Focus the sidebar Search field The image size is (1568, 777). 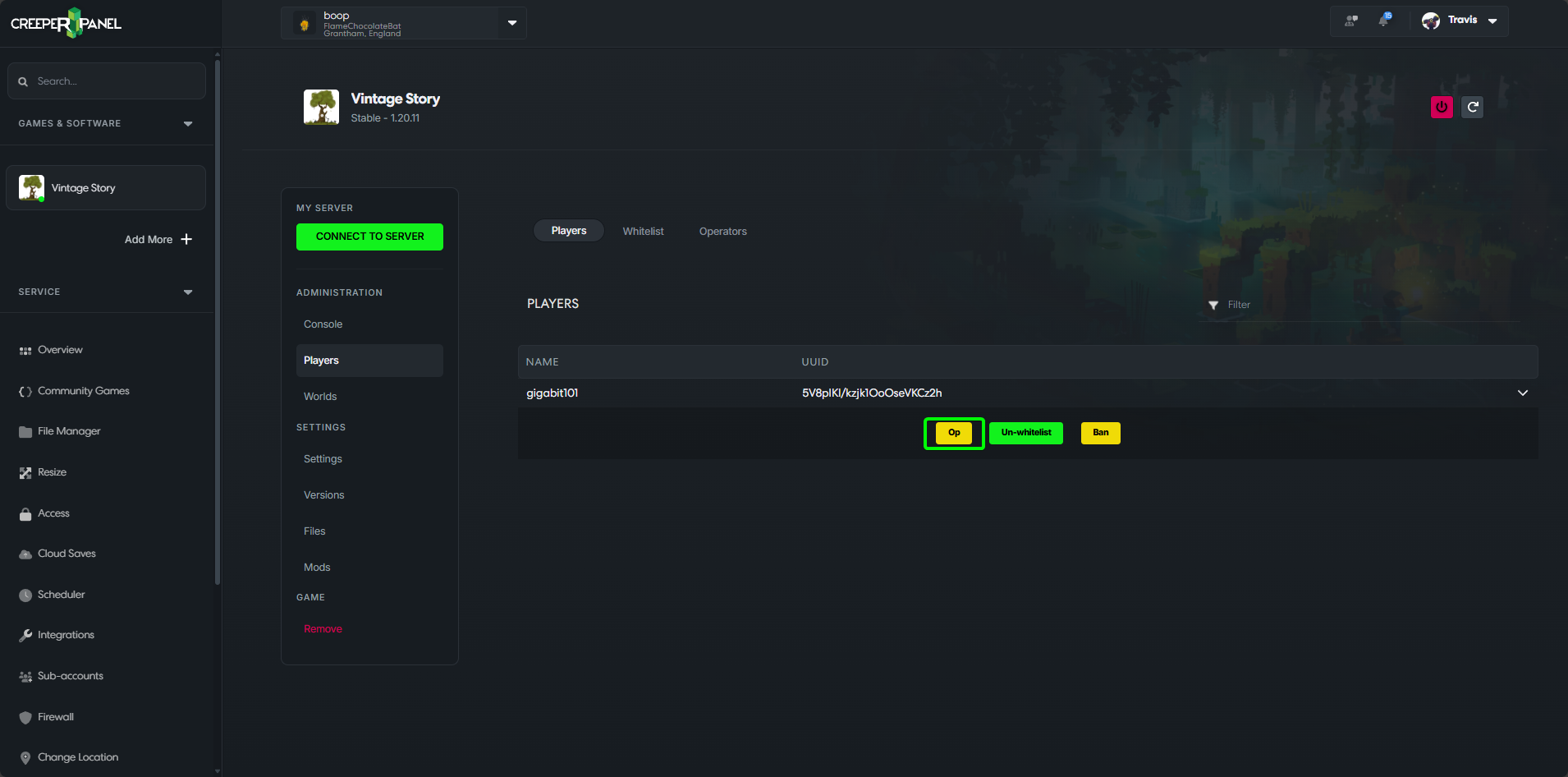107,81
